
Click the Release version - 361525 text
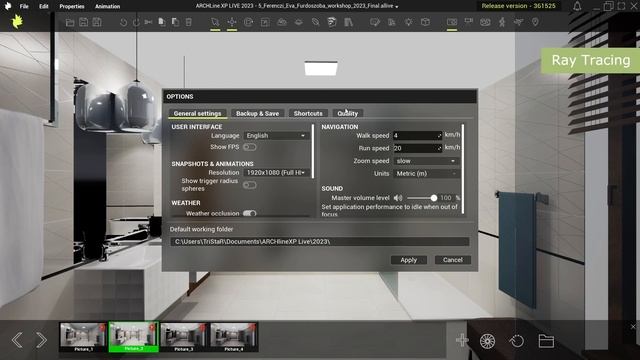tap(518, 6)
